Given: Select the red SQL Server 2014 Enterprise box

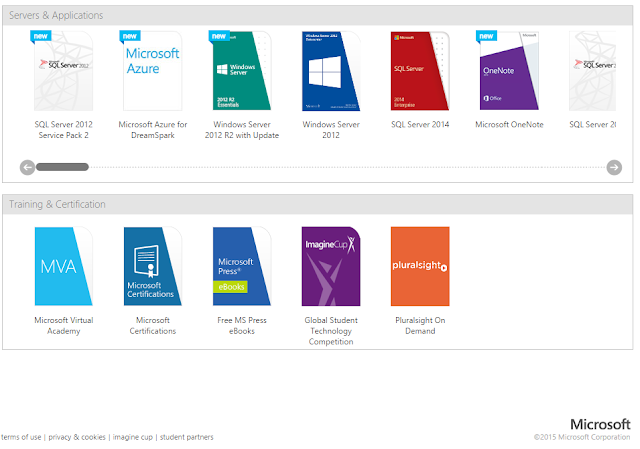Looking at the screenshot, I should point(420,71).
